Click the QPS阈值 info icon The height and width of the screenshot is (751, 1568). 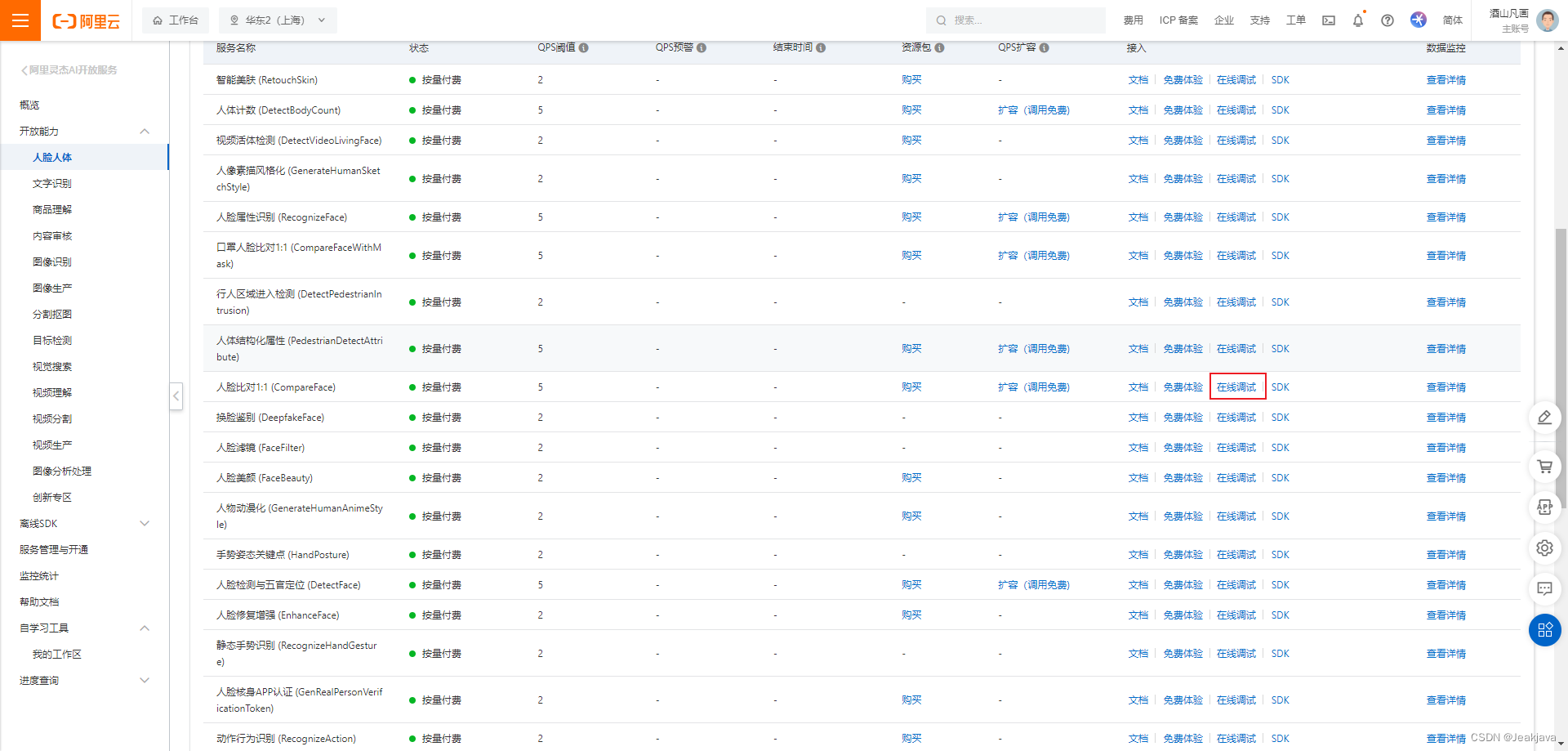(583, 48)
